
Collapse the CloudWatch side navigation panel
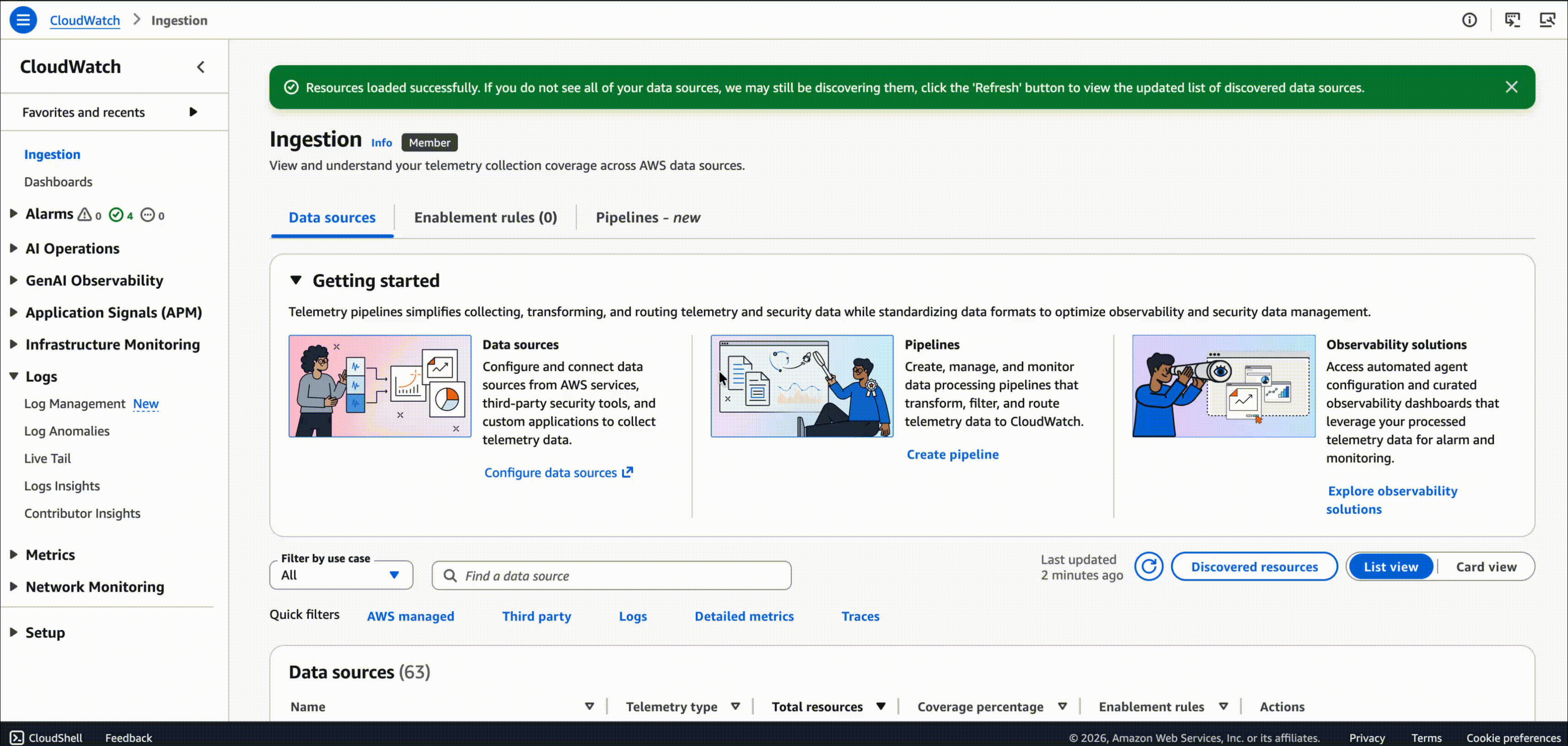coord(201,67)
